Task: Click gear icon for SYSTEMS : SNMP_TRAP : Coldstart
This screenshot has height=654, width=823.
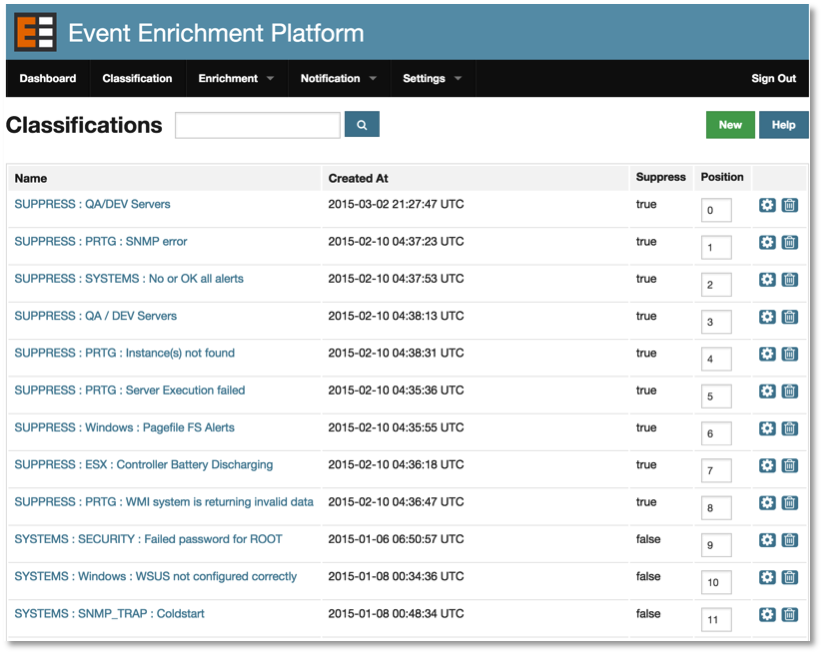Action: coord(767,615)
